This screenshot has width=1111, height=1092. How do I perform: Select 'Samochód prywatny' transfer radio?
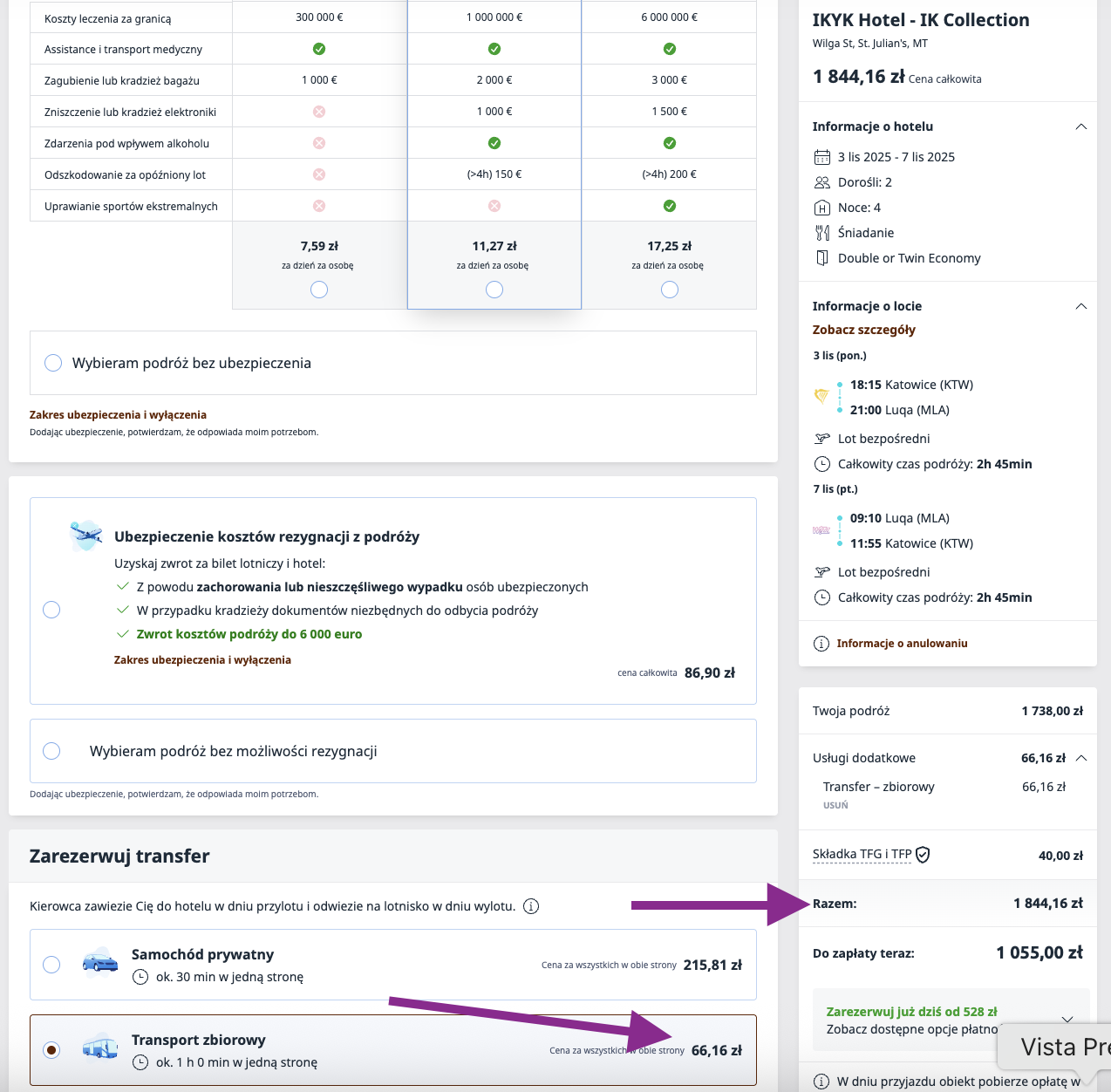point(51,965)
